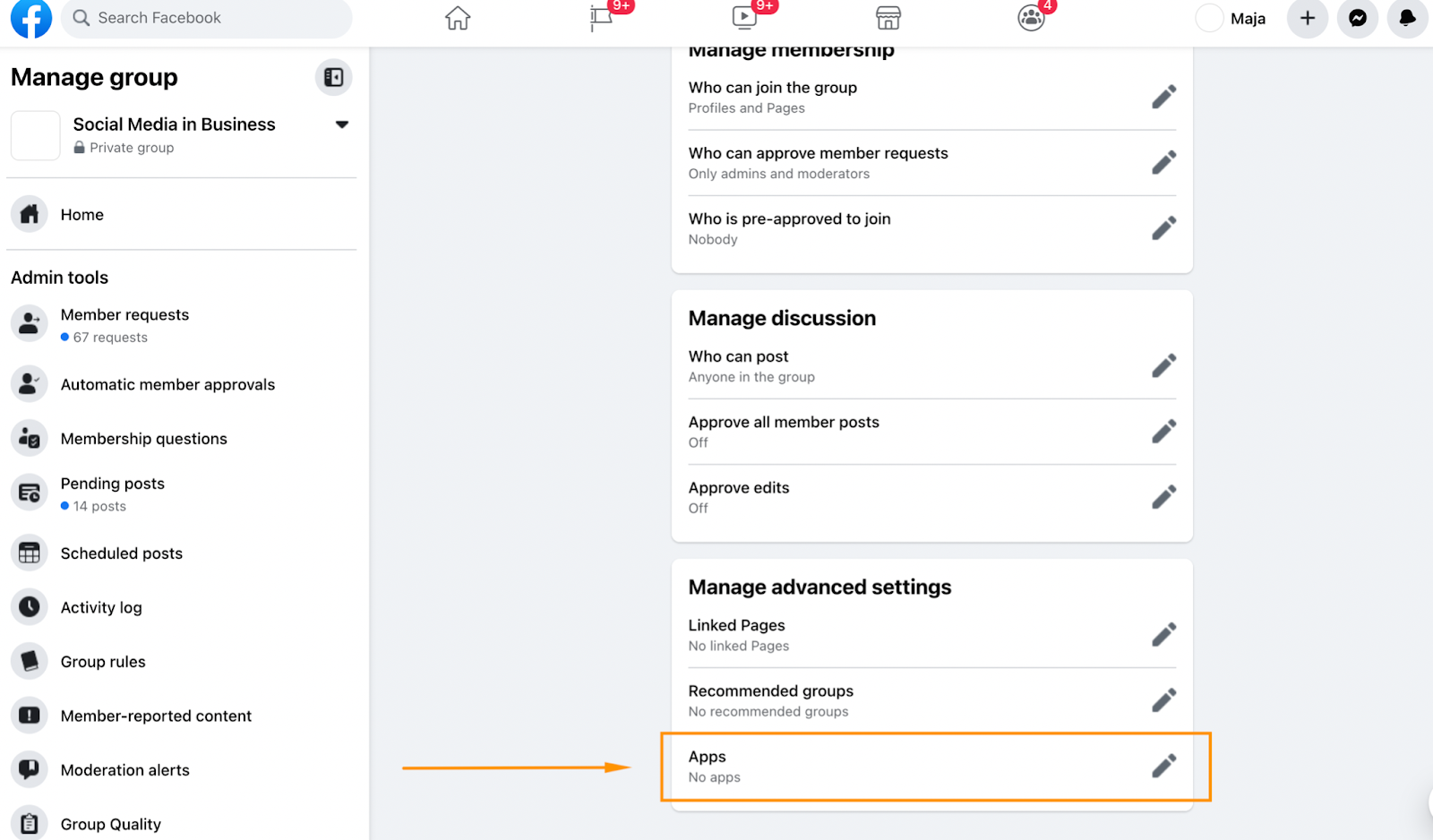Open the Activity log
This screenshot has height=840, width=1433.
tap(101, 607)
